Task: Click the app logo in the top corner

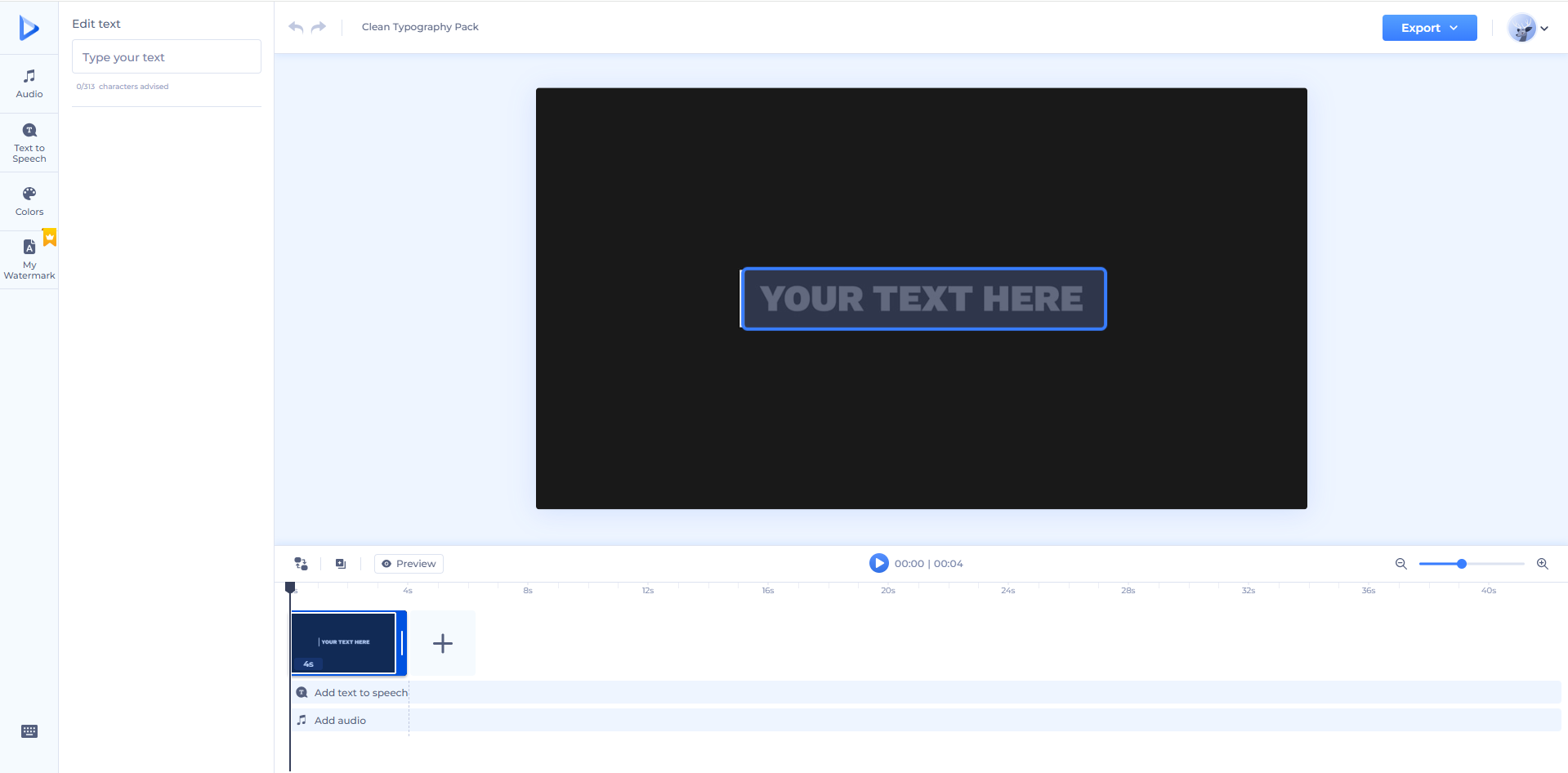Action: [29, 27]
